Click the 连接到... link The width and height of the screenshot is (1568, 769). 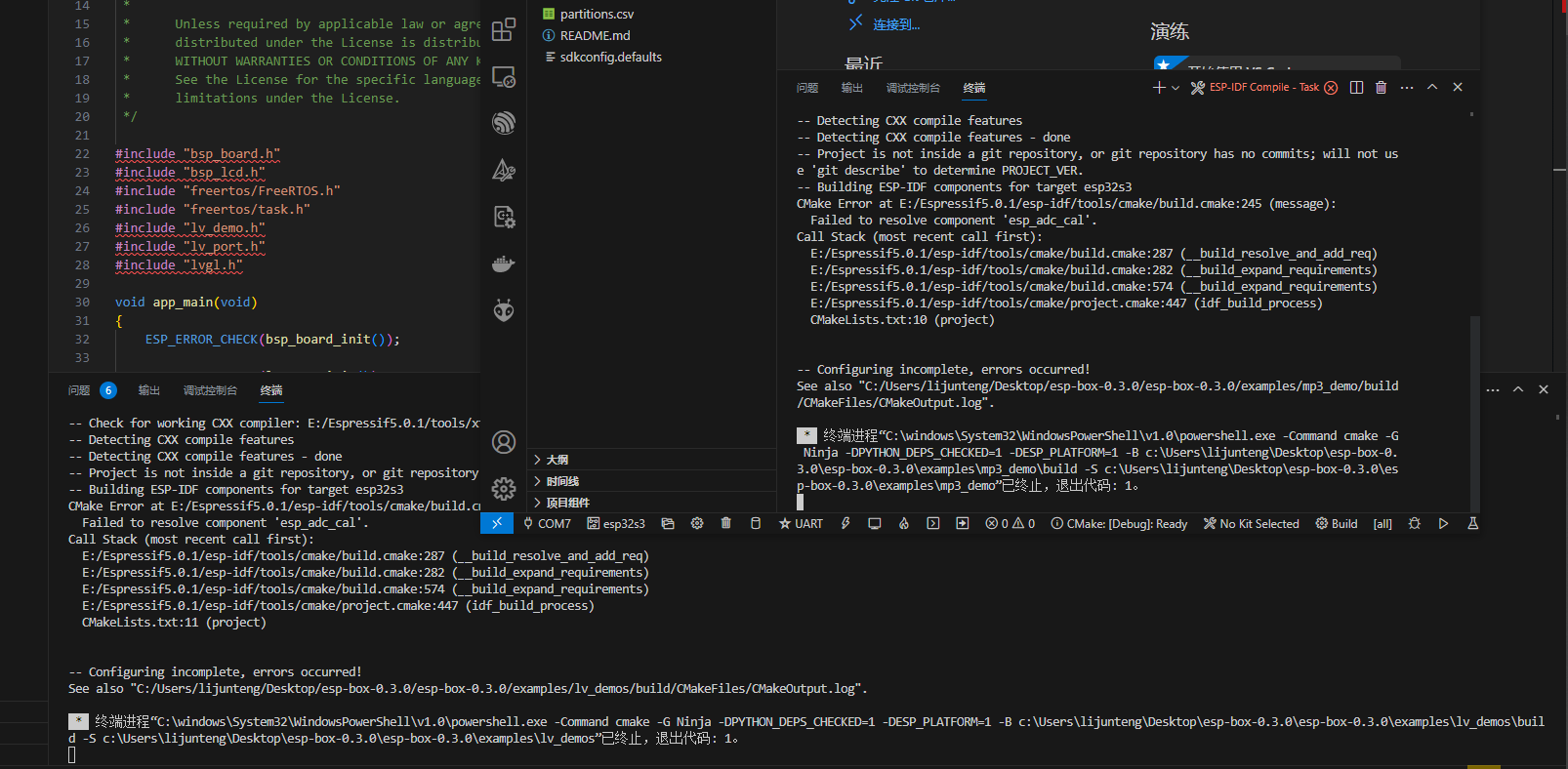[895, 24]
